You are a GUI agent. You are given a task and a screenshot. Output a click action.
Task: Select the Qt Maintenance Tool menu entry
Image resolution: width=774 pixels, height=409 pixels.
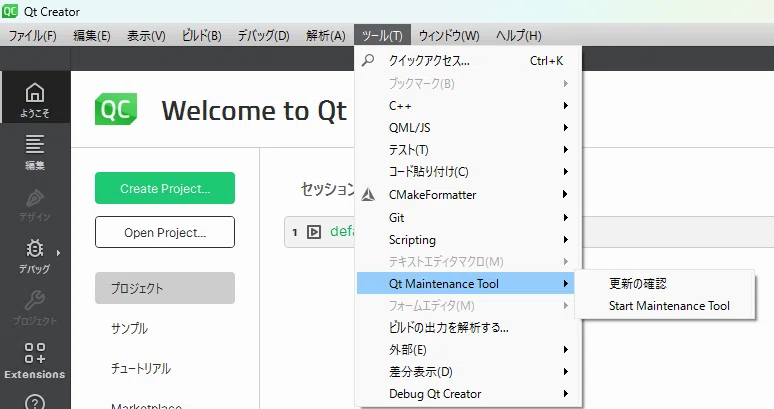pos(465,284)
